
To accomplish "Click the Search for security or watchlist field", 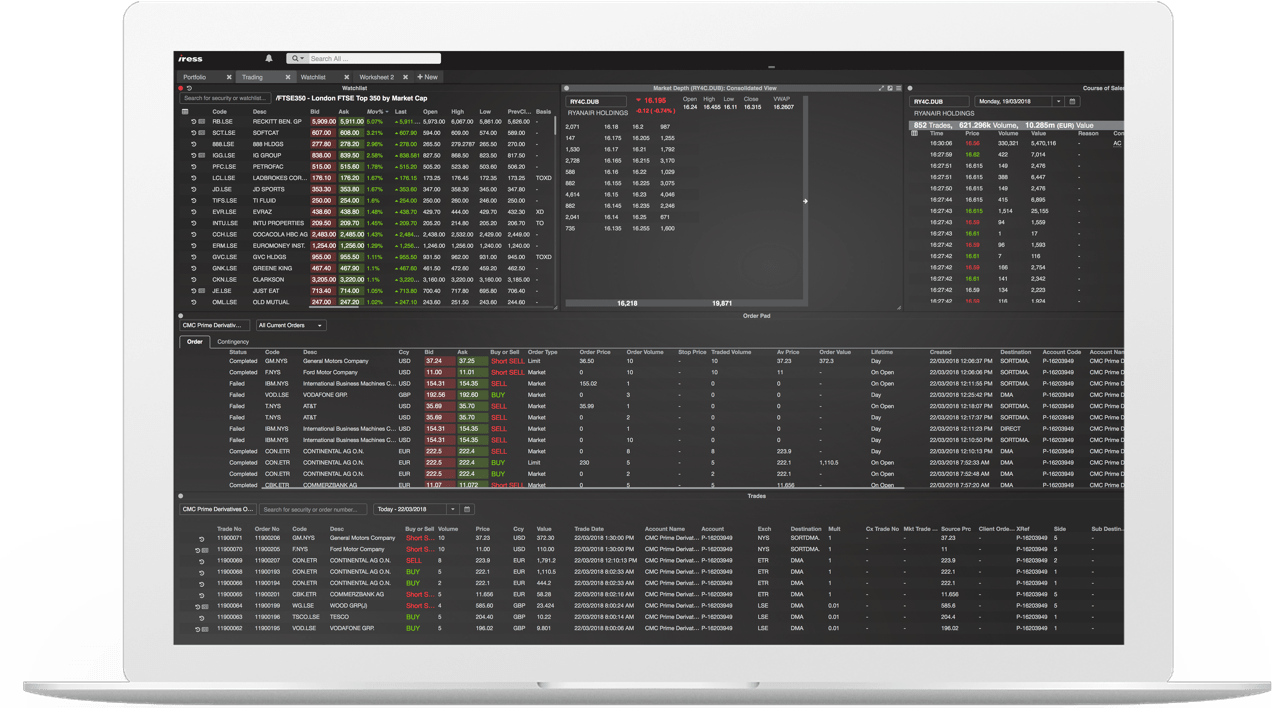I will tap(226, 98).
